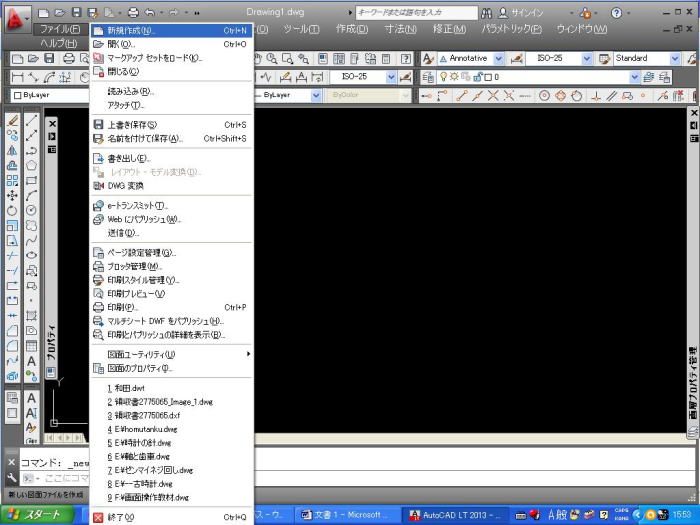
Task: Switch to Microsoft Word 文書 1 taskbar button
Action: [348, 515]
